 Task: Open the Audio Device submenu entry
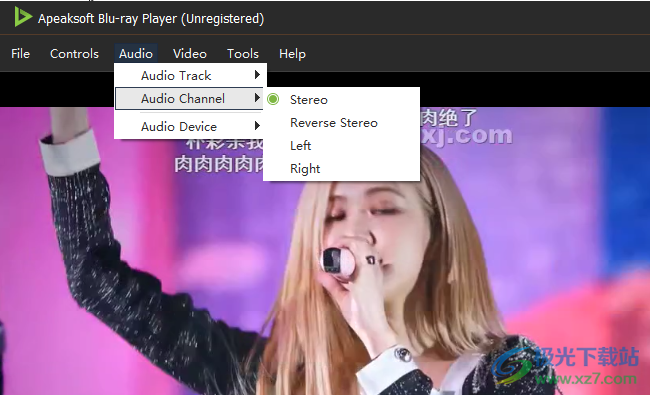coord(190,126)
